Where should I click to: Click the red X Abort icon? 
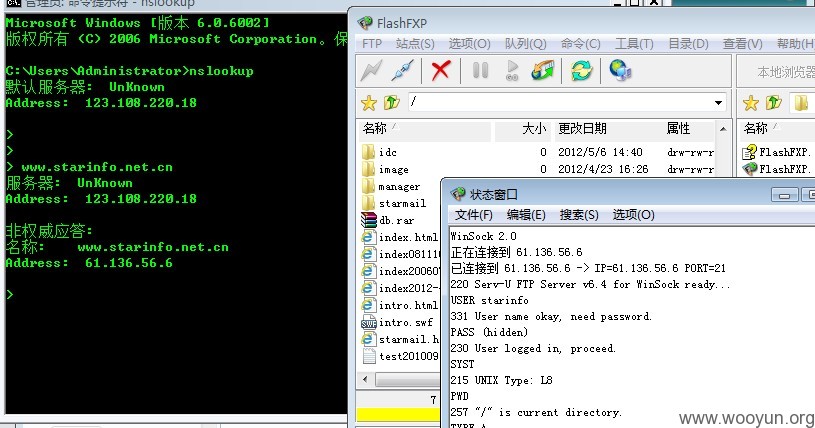click(441, 71)
